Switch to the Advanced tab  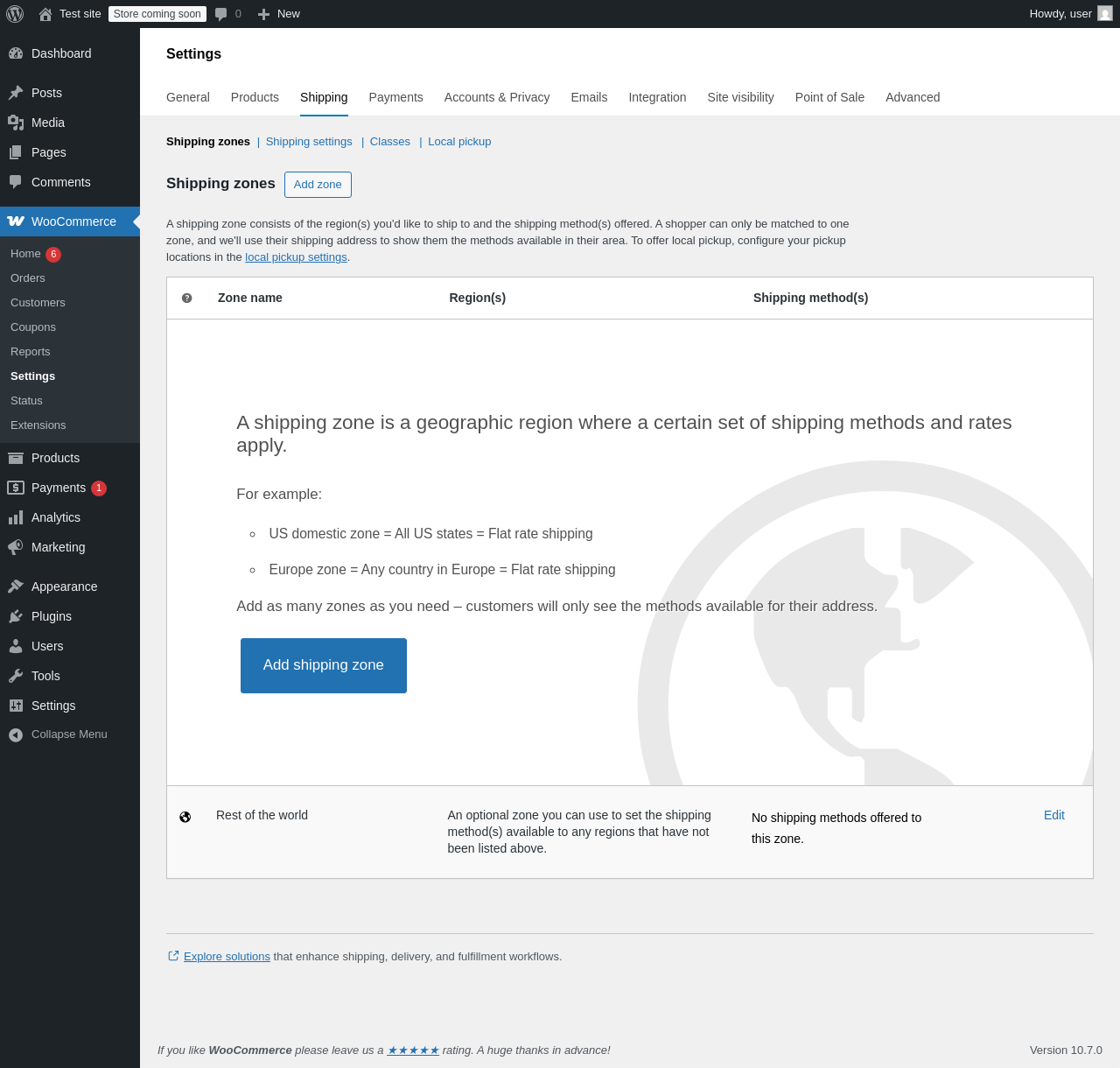point(913,97)
